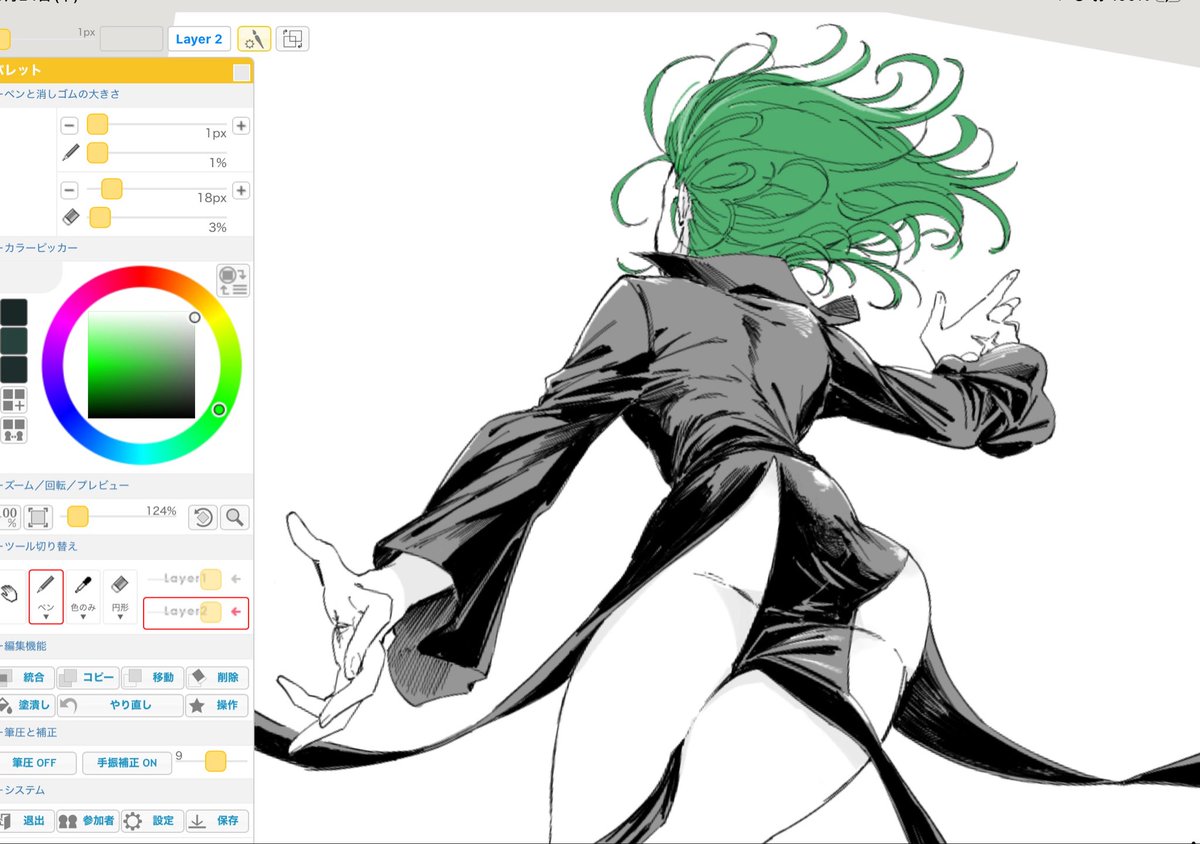Click the fit-to-screen zoom icon

coord(38,517)
